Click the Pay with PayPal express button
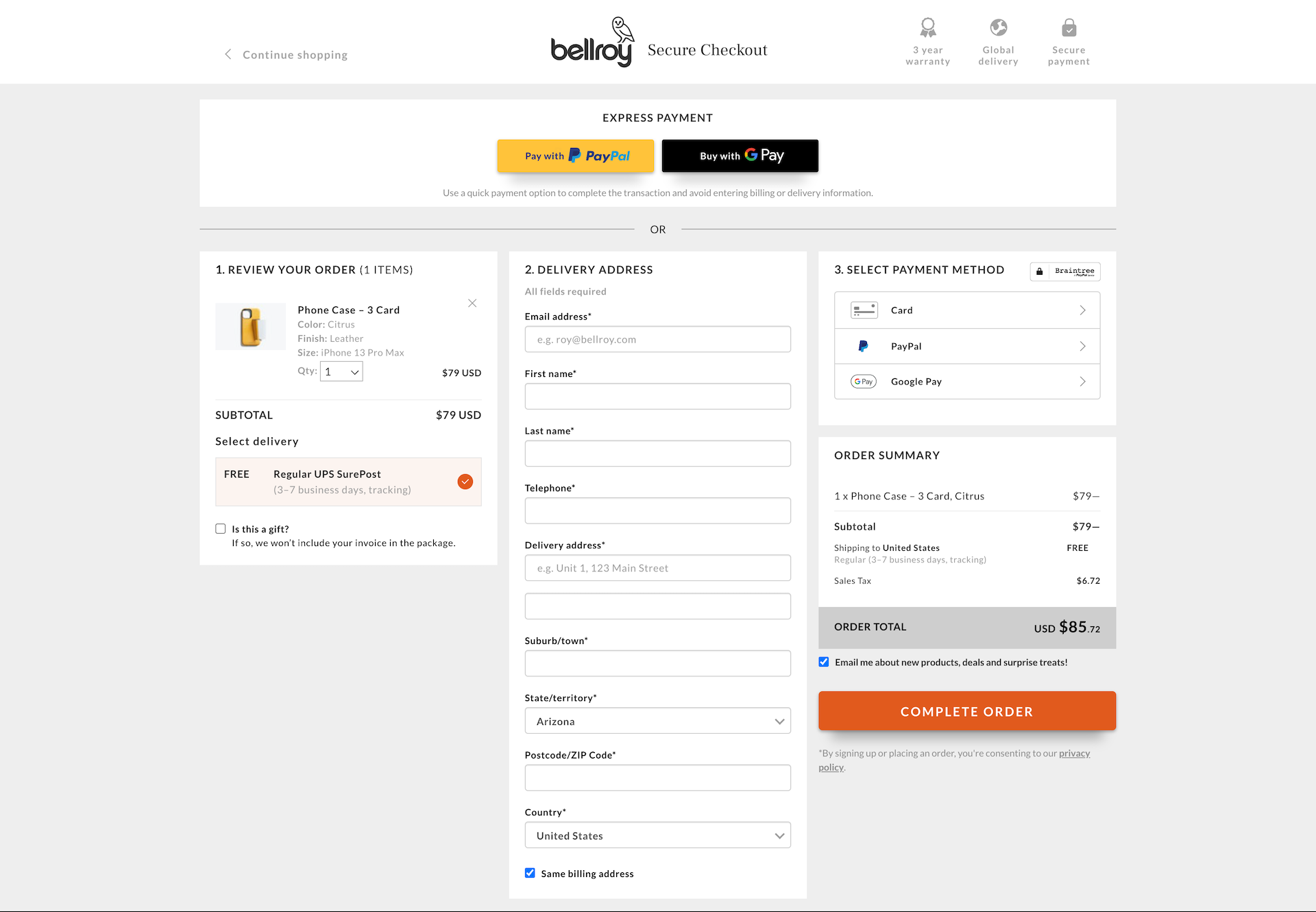Viewport: 1316px width, 912px height. coord(575,156)
